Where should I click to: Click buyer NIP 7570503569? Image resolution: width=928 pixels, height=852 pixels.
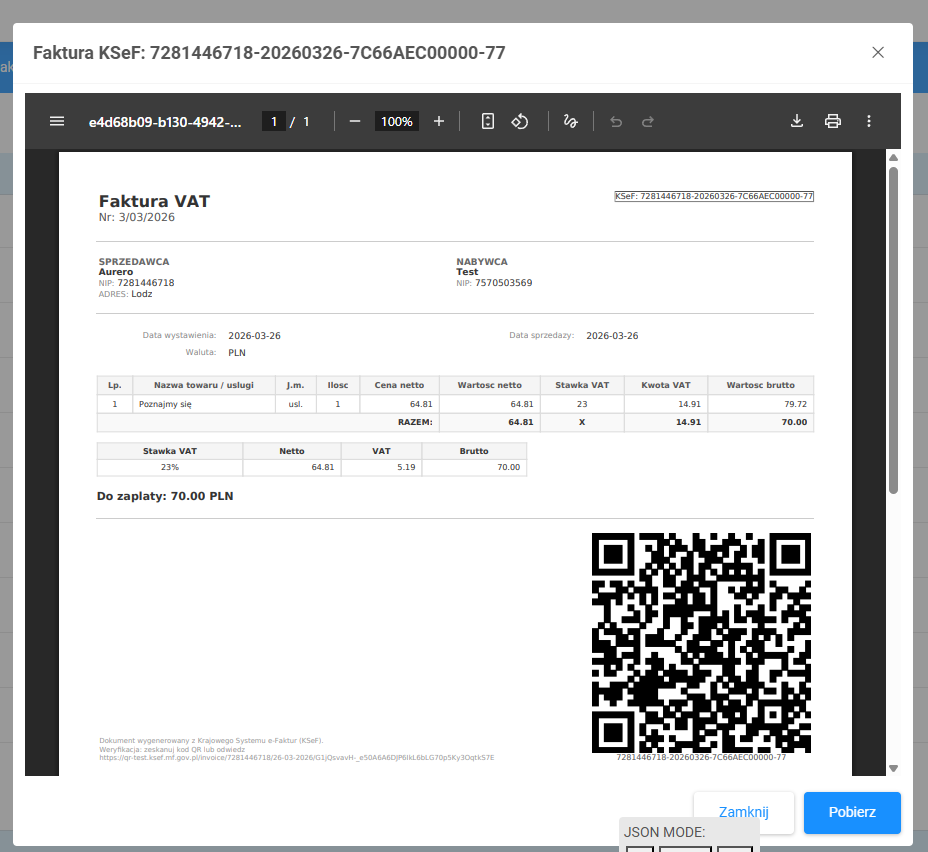(504, 283)
